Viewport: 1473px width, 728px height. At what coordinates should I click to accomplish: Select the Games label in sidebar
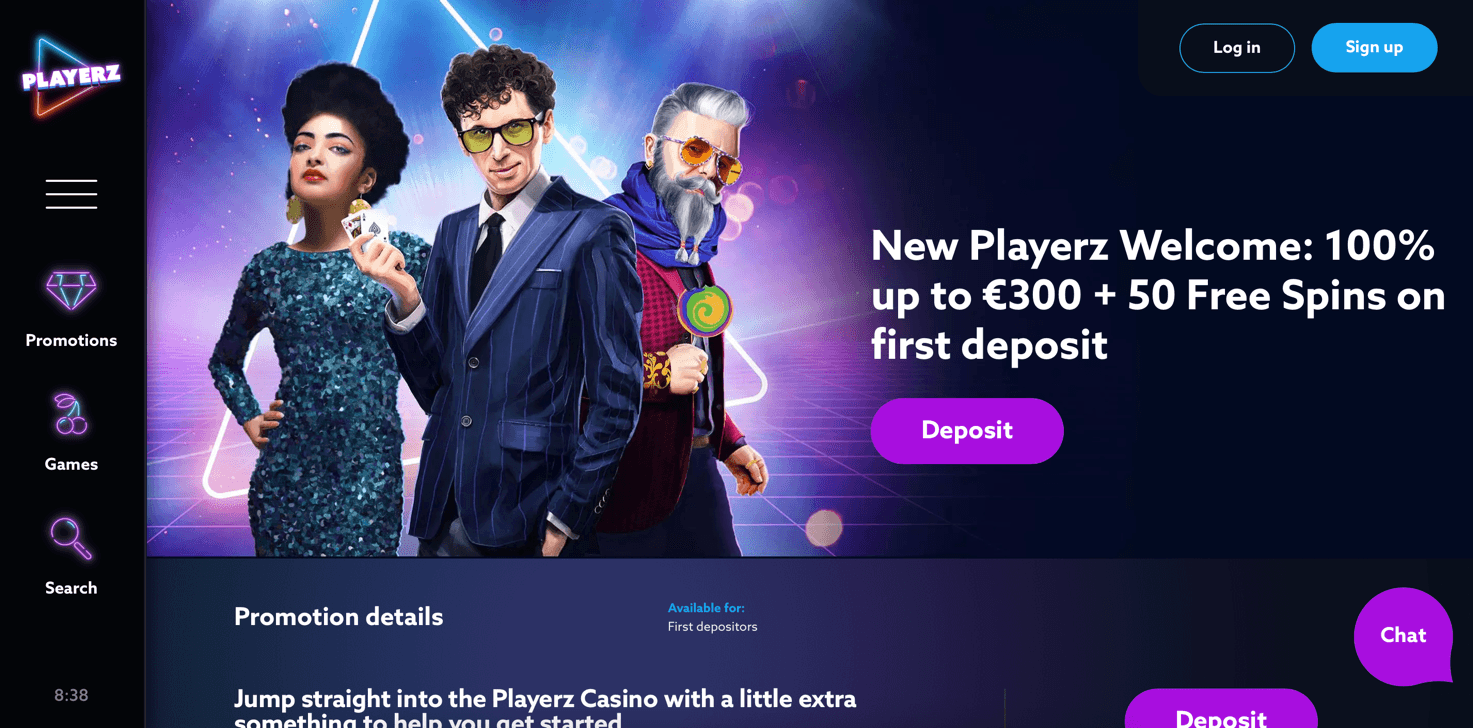71,465
